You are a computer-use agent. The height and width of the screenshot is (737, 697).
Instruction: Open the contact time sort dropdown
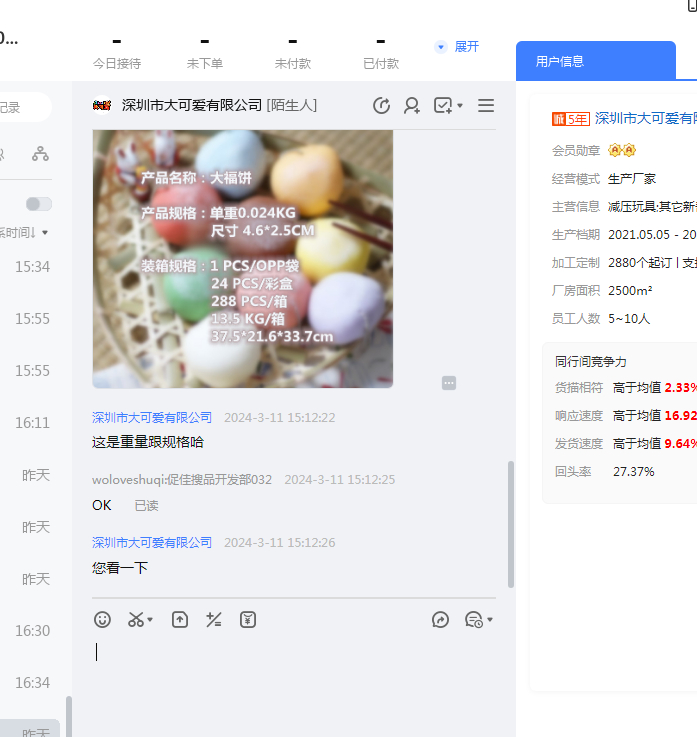26,232
